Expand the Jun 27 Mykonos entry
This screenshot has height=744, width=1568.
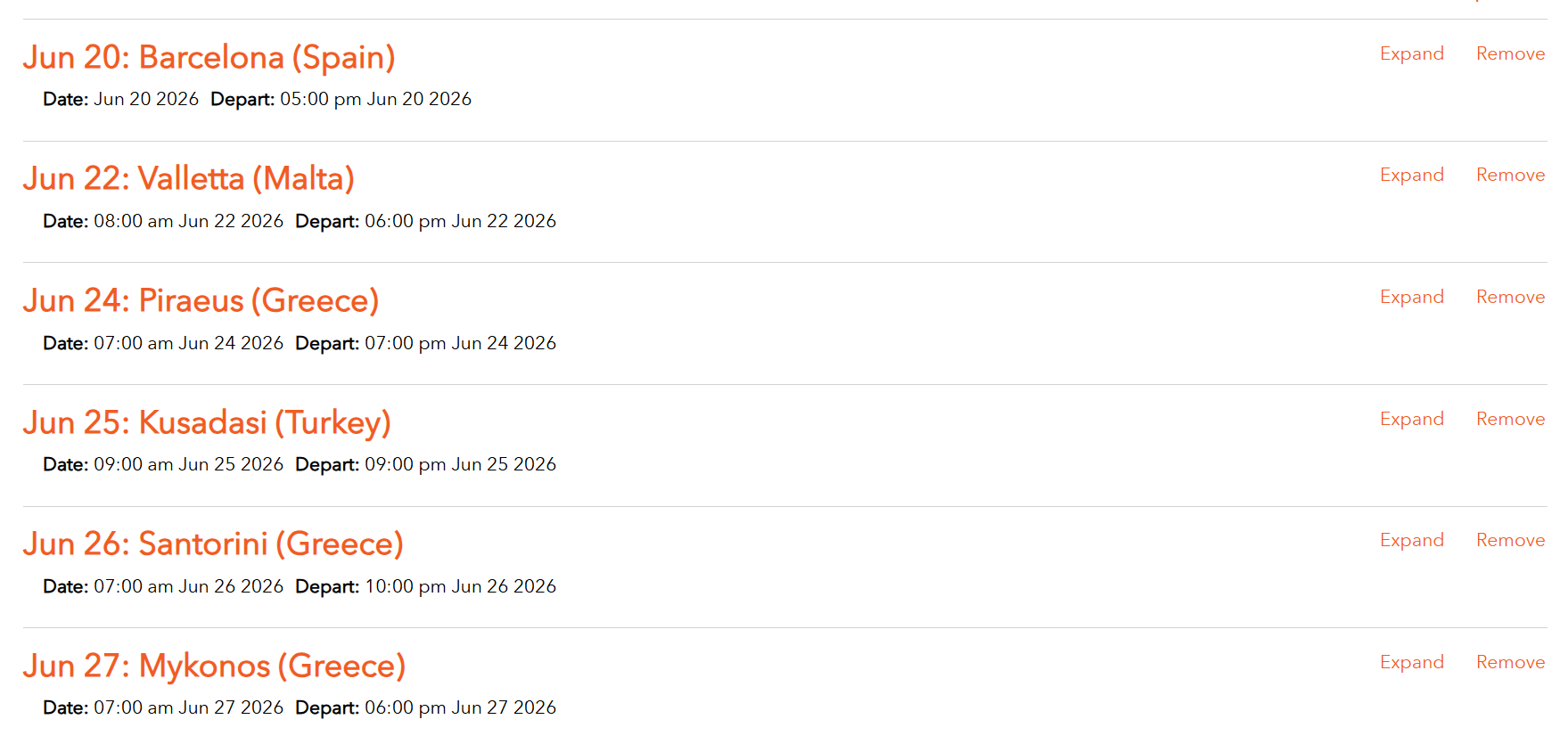(1411, 662)
